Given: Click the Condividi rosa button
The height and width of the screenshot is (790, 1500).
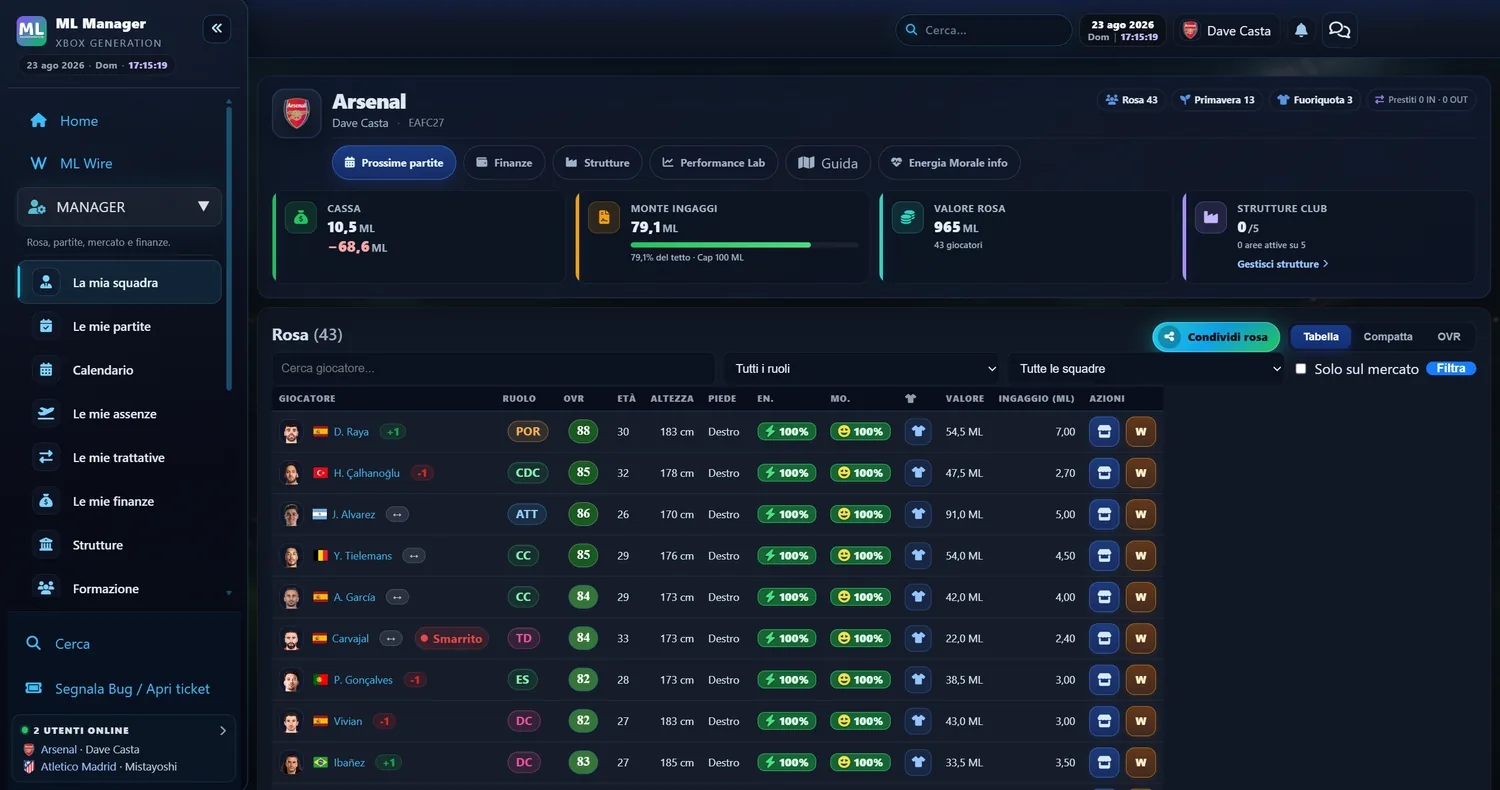Looking at the screenshot, I should coord(1217,337).
